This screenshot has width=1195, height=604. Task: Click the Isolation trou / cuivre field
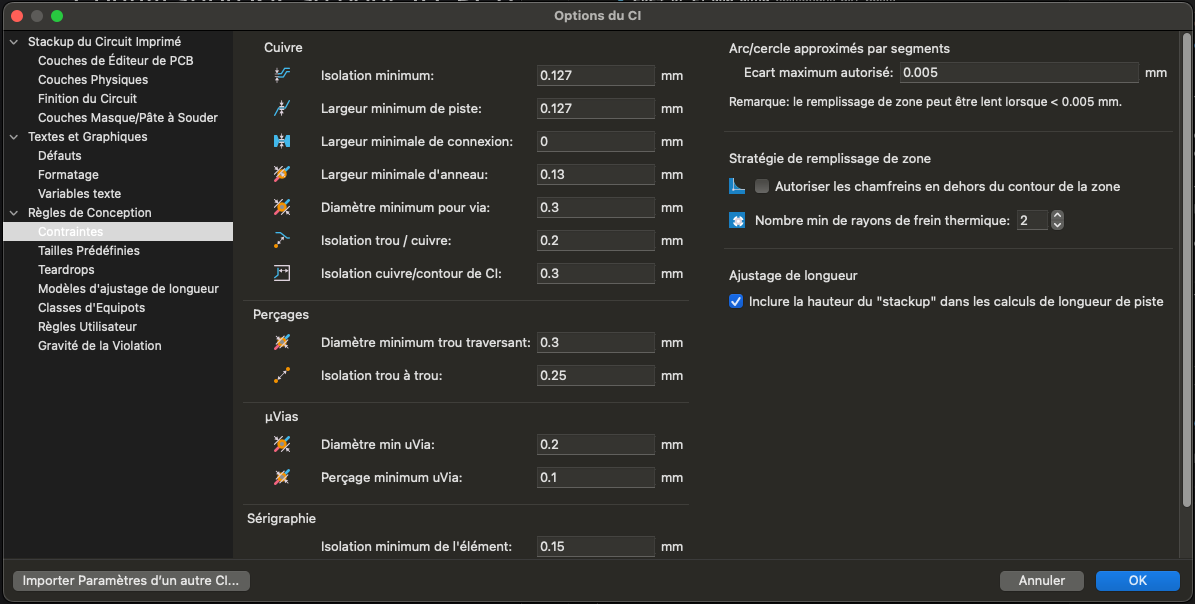[x=595, y=241]
